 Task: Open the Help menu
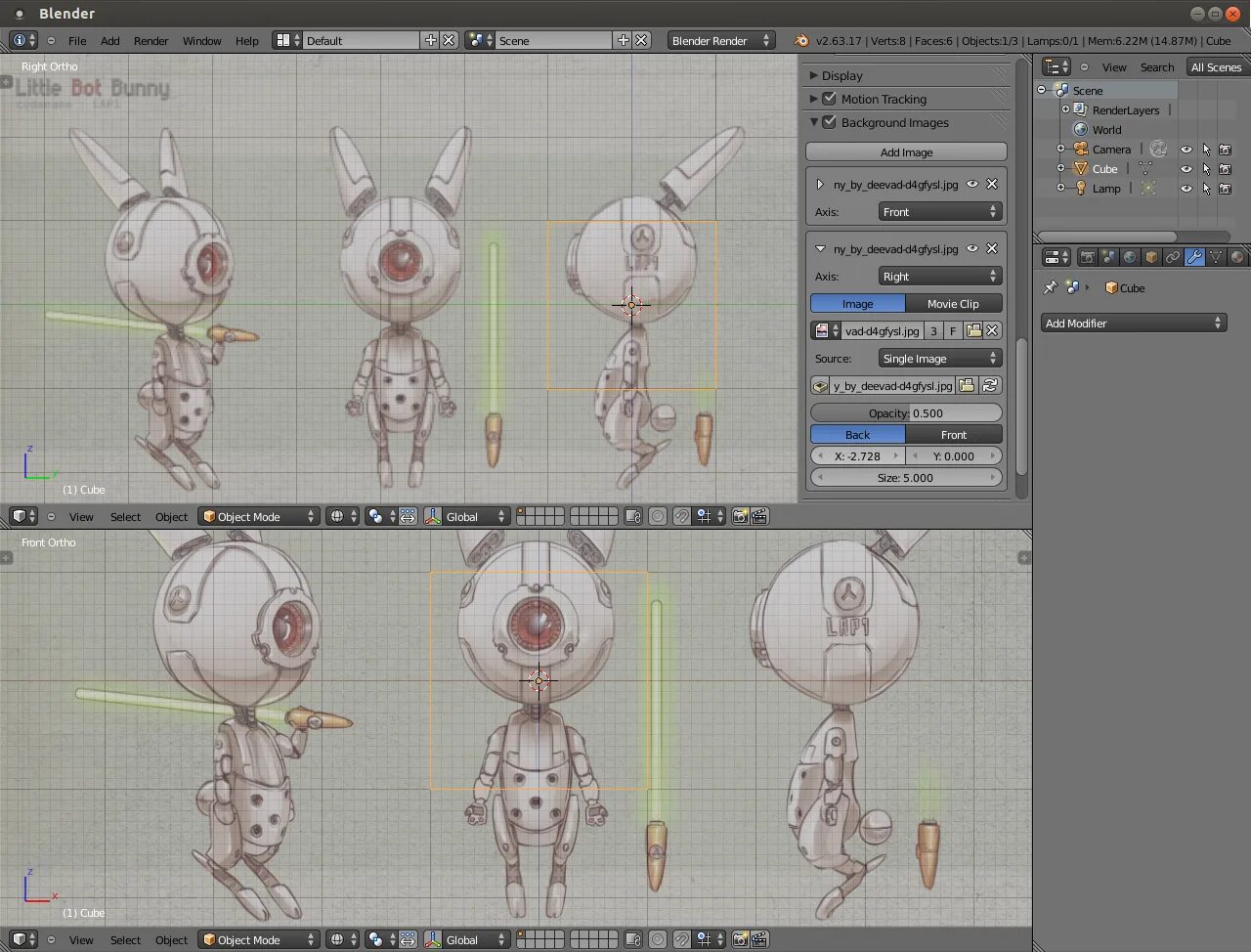click(x=247, y=40)
